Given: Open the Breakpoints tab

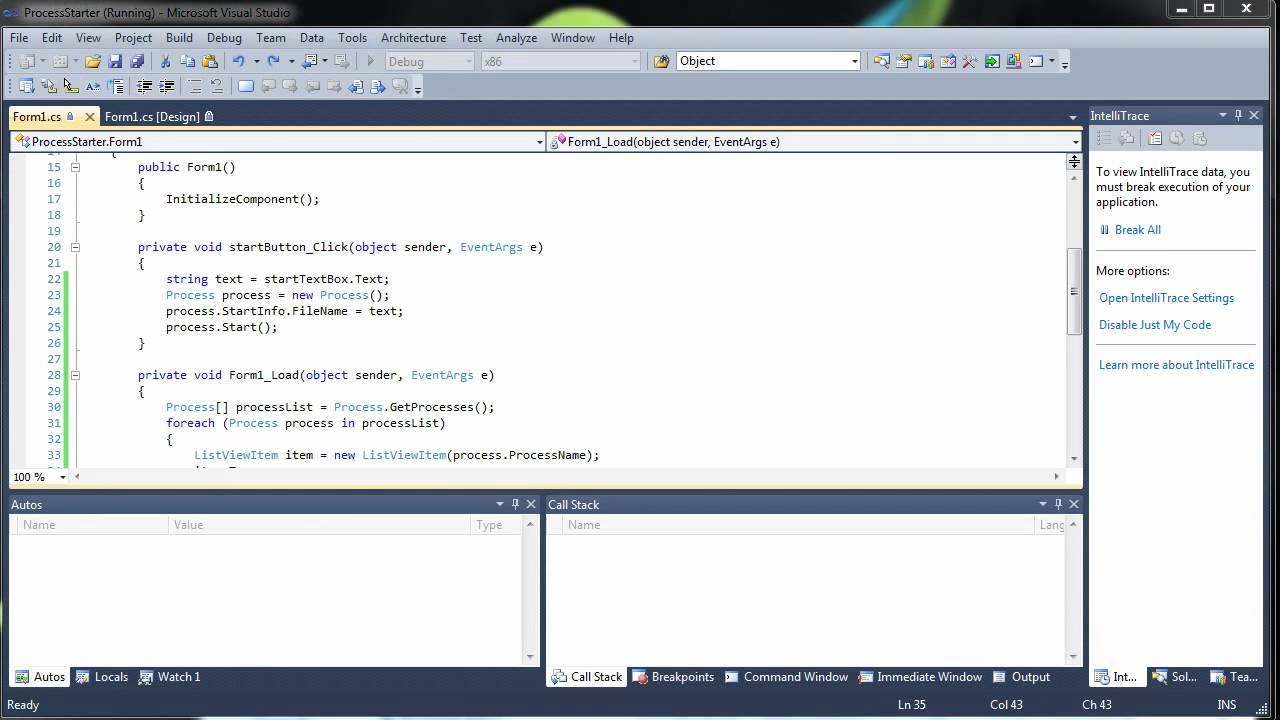Looking at the screenshot, I should 673,677.
